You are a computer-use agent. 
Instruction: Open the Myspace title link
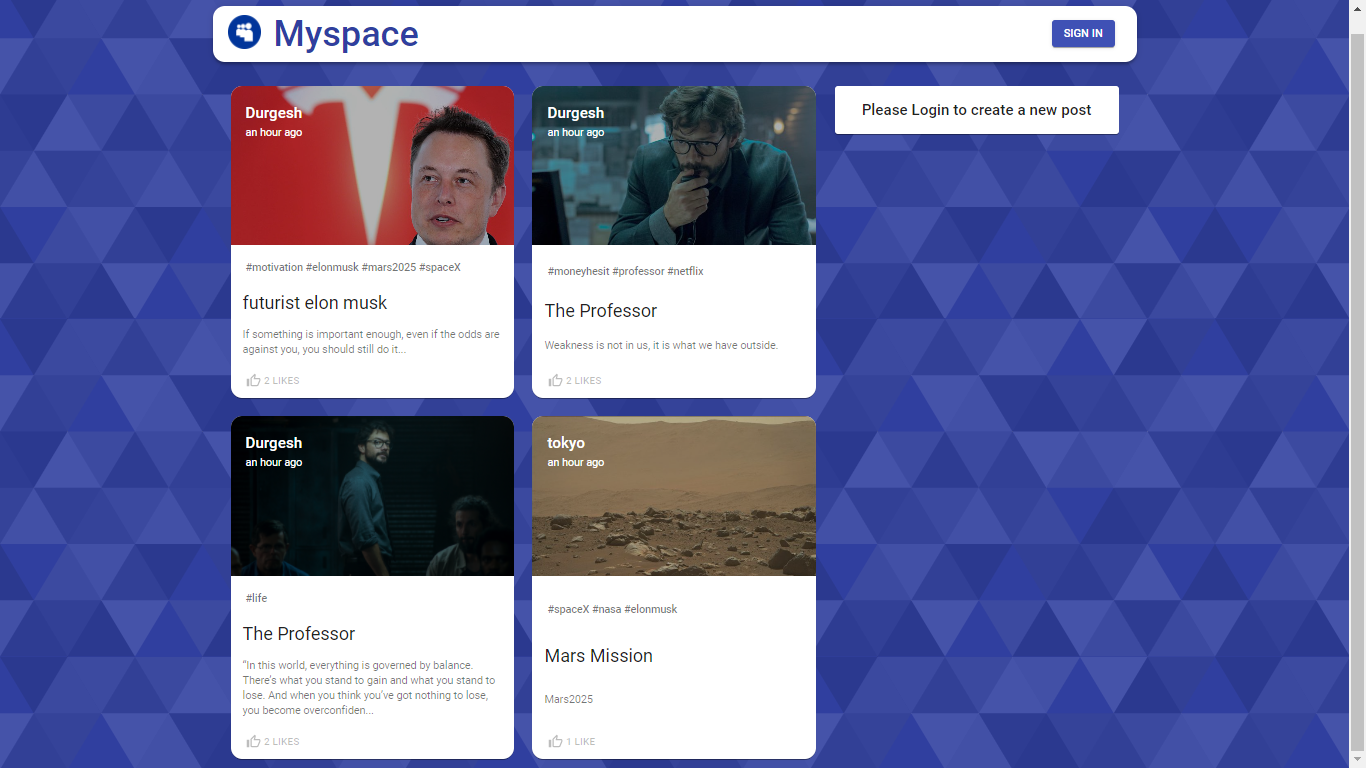(346, 34)
